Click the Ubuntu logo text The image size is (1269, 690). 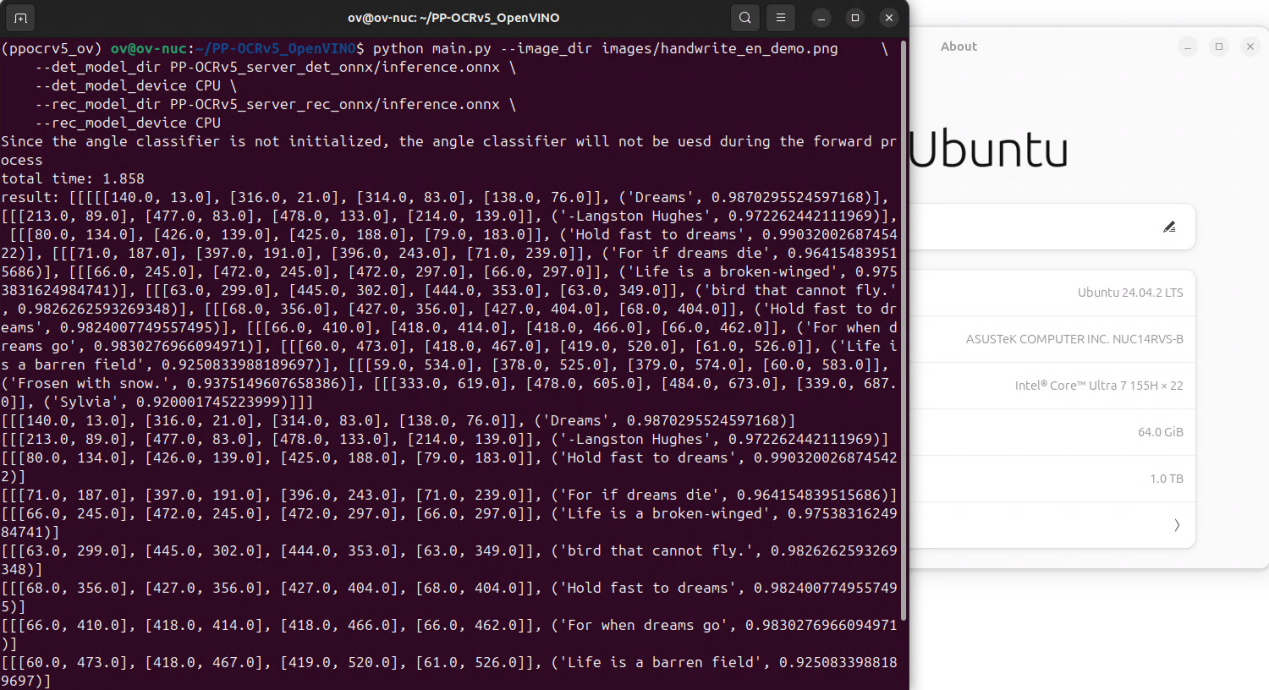tap(988, 150)
